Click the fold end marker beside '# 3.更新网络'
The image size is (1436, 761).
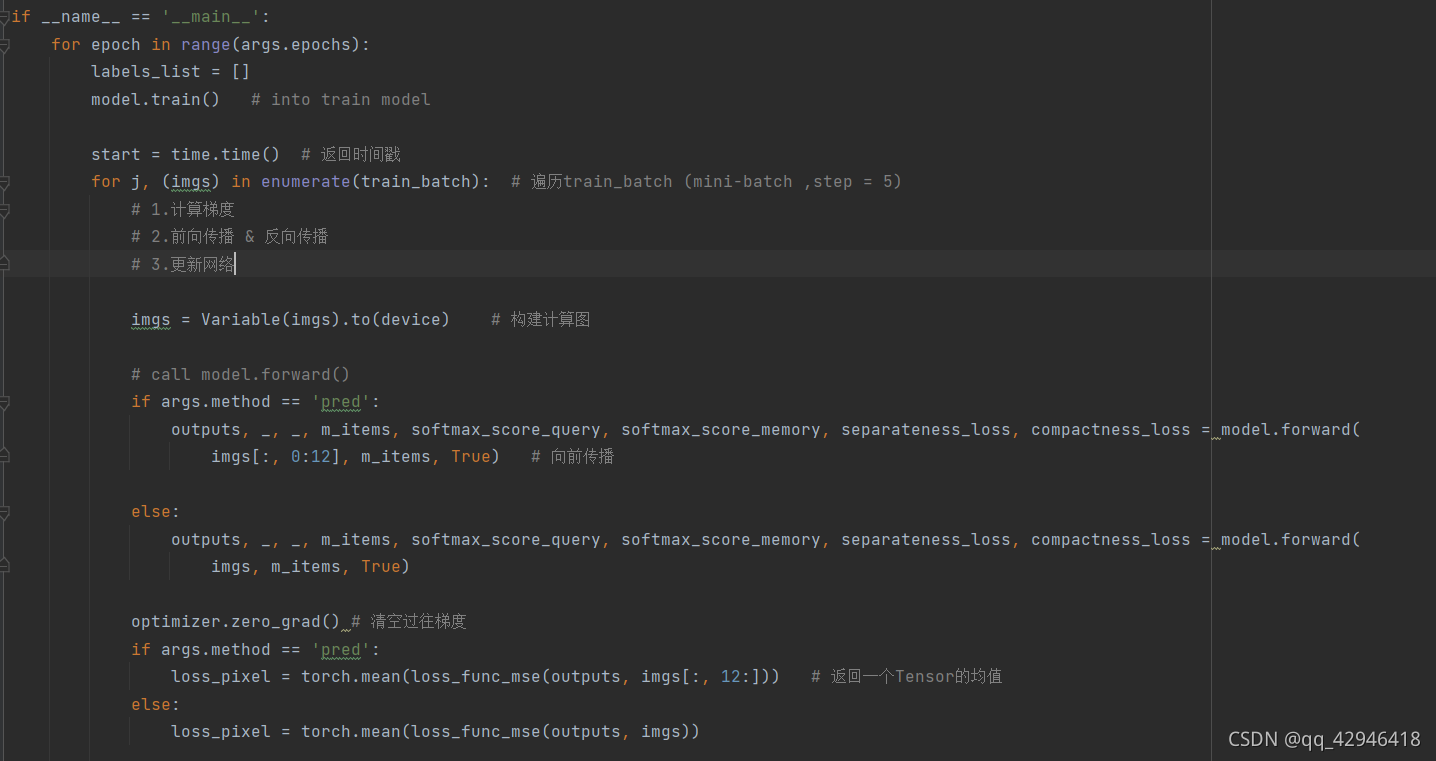pyautogui.click(x=4, y=265)
